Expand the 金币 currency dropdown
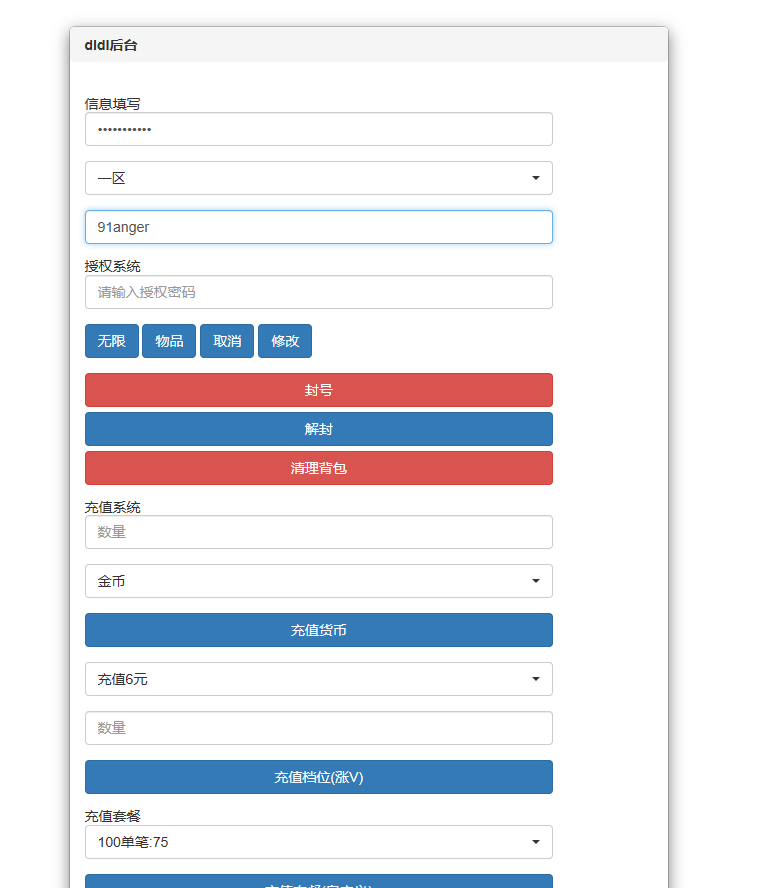 coord(318,581)
